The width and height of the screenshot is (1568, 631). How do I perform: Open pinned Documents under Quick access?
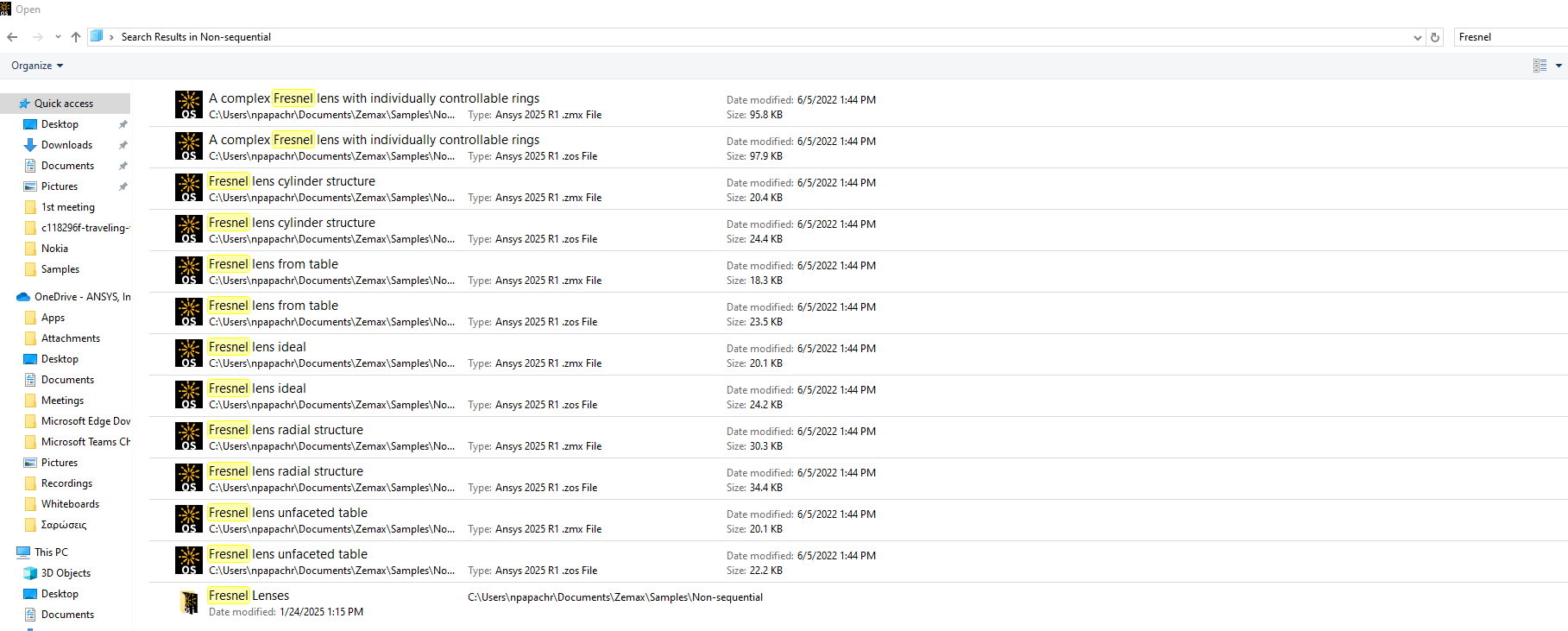tap(67, 166)
